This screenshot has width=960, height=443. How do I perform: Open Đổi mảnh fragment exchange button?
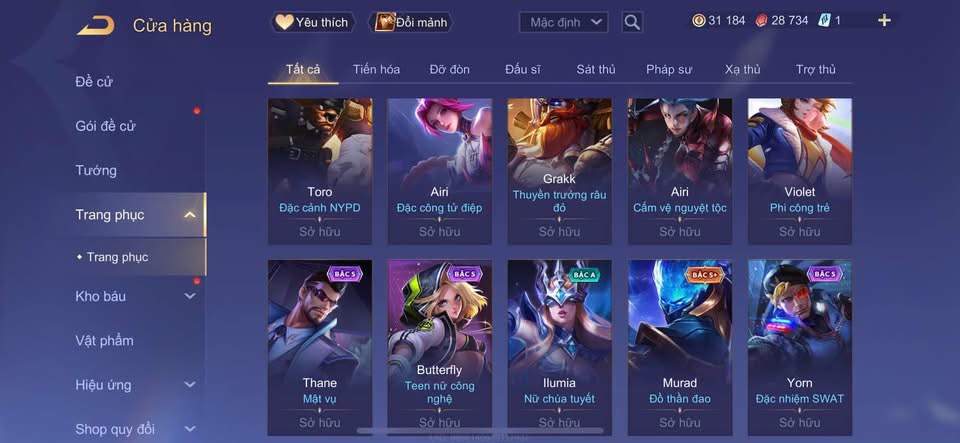pyautogui.click(x=411, y=23)
